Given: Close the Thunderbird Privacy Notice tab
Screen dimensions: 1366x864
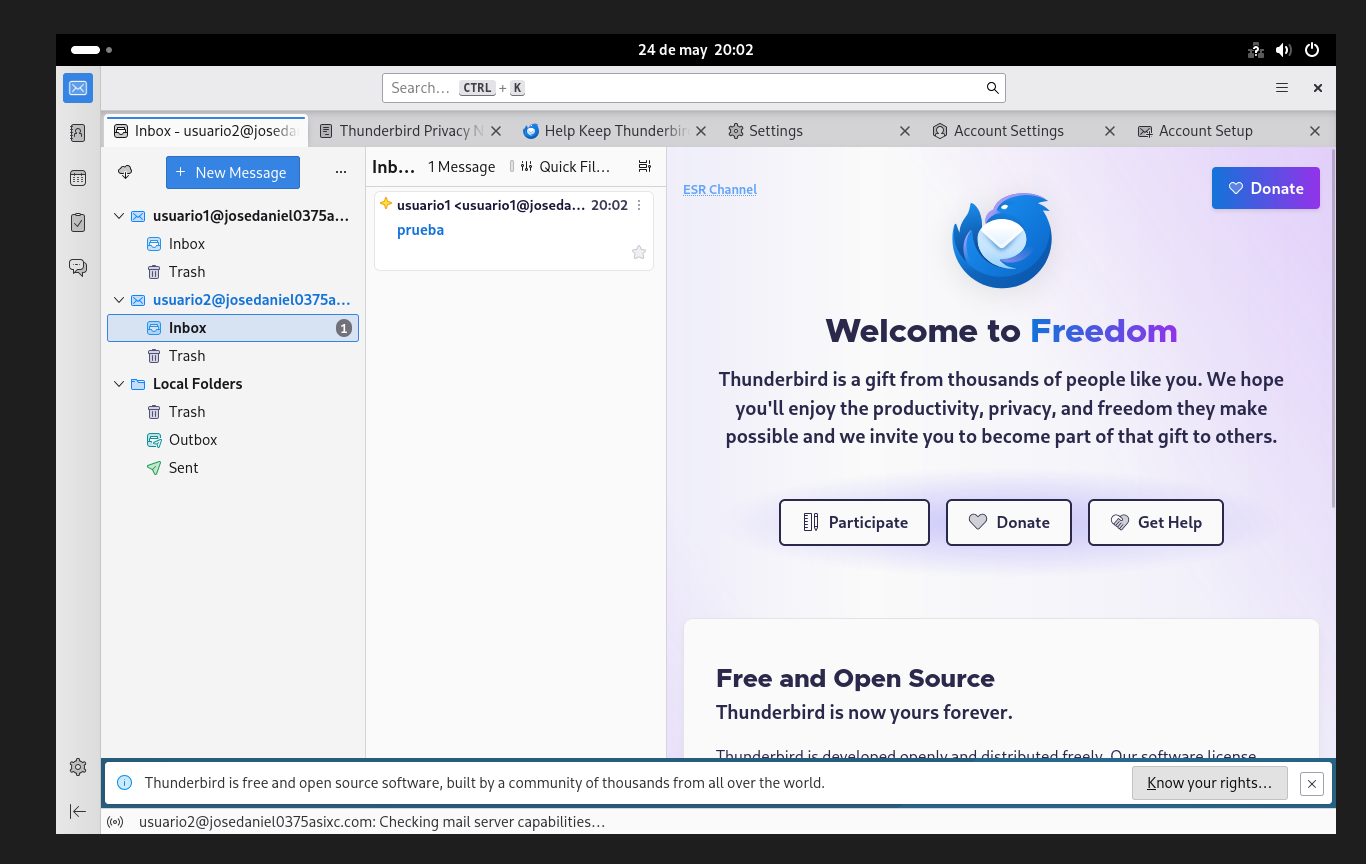Looking at the screenshot, I should (x=496, y=131).
